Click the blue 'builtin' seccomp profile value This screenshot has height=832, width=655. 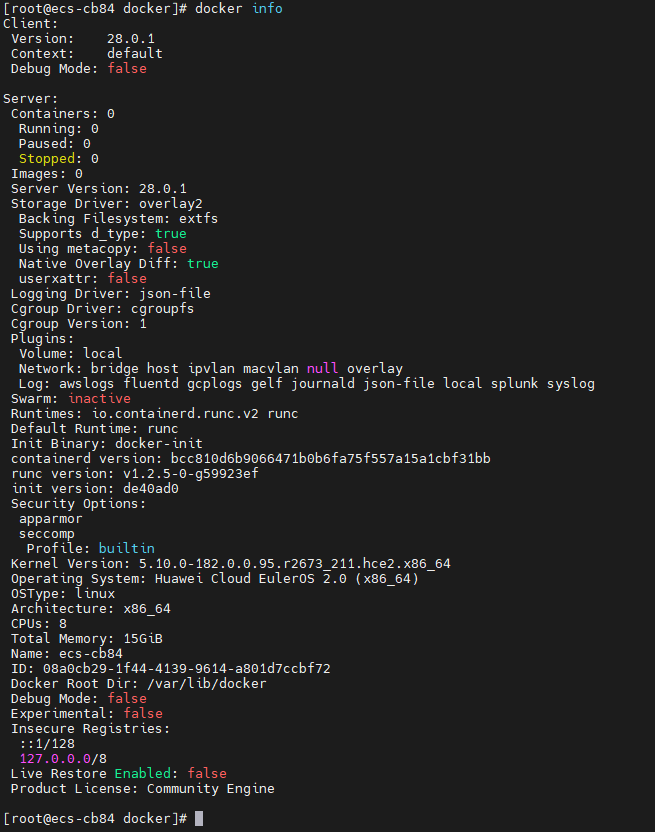pos(127,548)
